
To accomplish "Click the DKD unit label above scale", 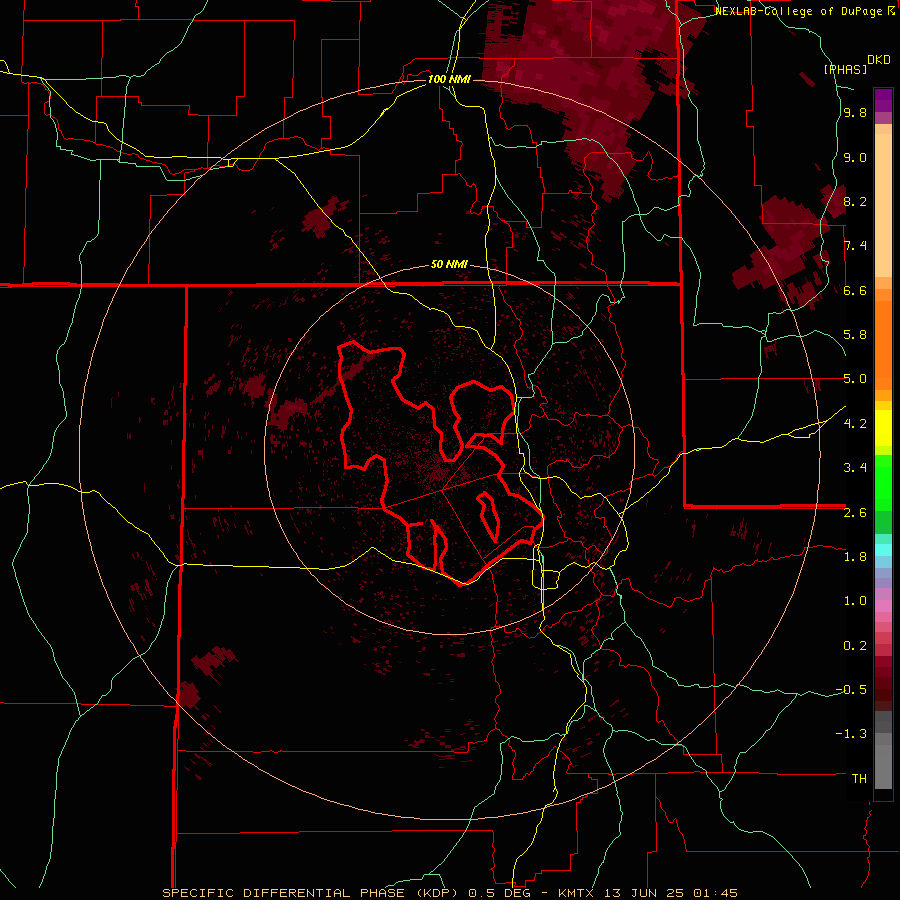I will (x=879, y=60).
